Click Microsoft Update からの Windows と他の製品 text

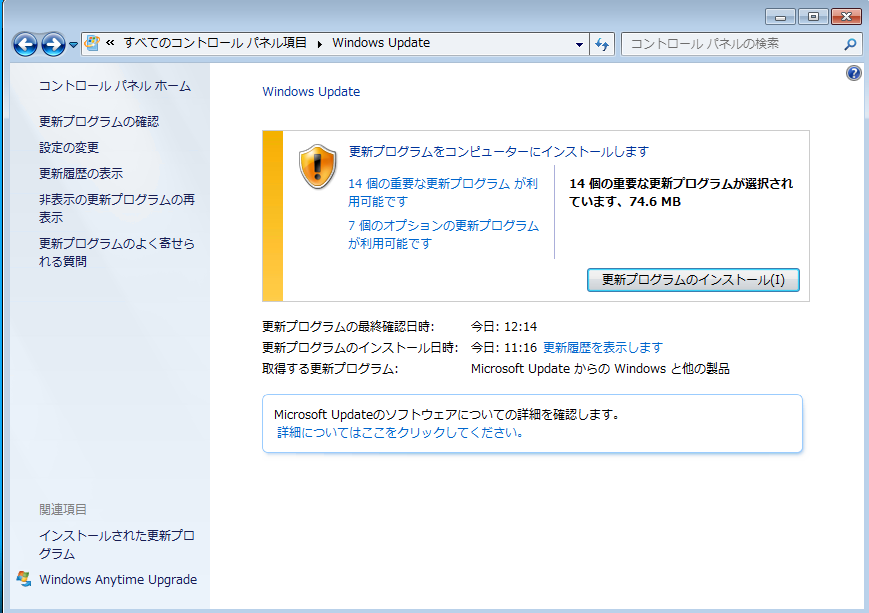(x=600, y=369)
